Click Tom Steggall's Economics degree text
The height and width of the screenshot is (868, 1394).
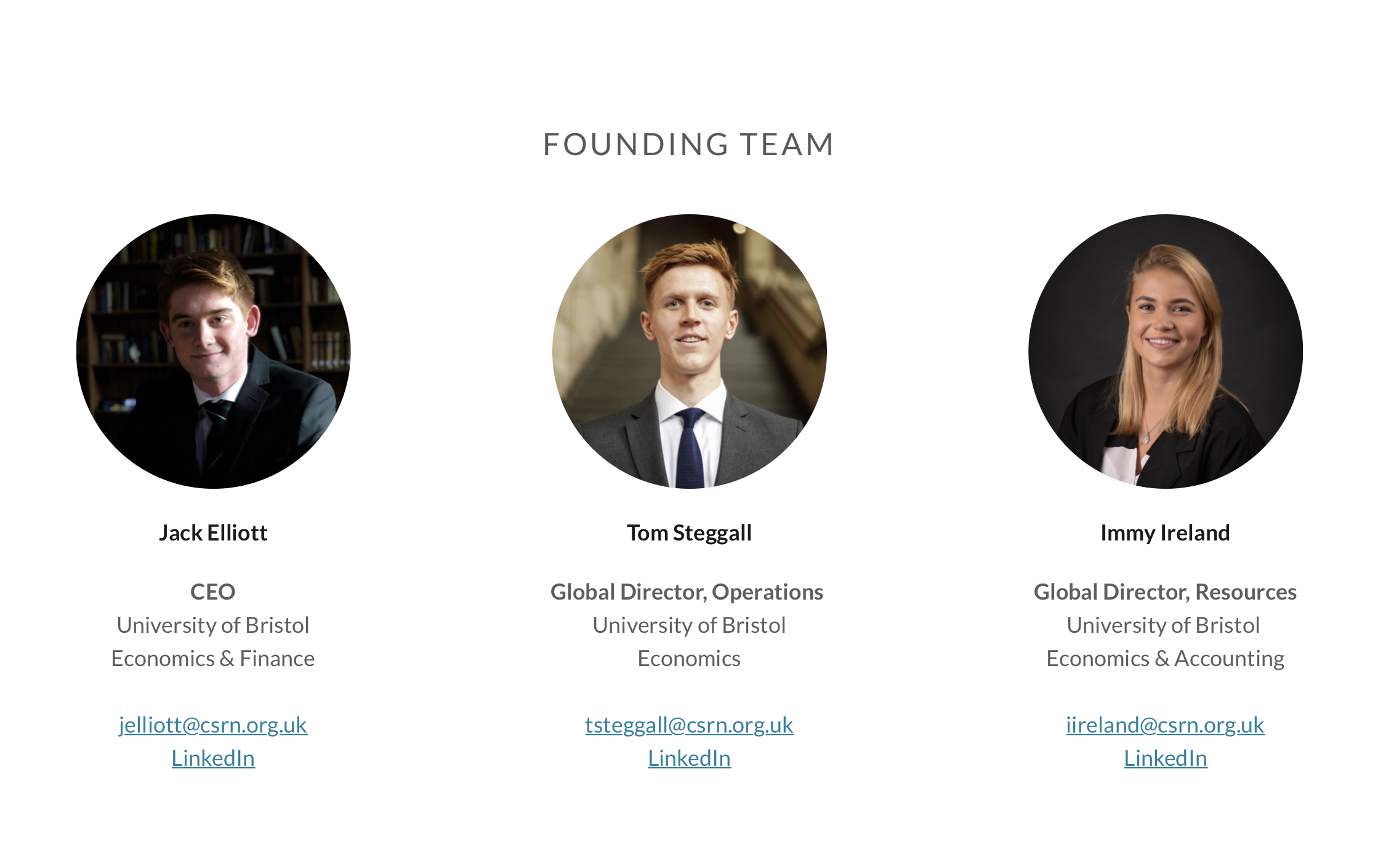689,658
